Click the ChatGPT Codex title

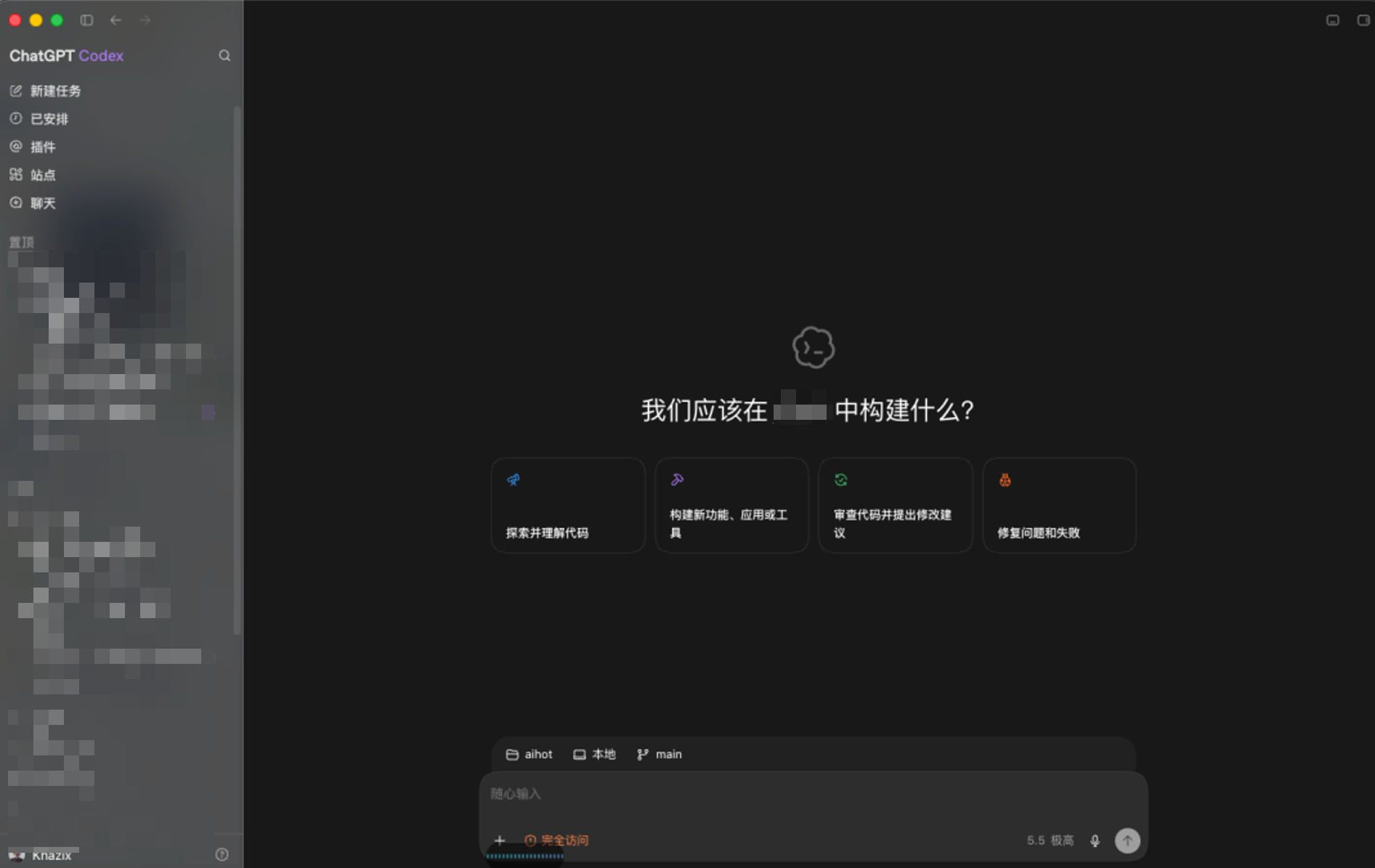click(66, 56)
